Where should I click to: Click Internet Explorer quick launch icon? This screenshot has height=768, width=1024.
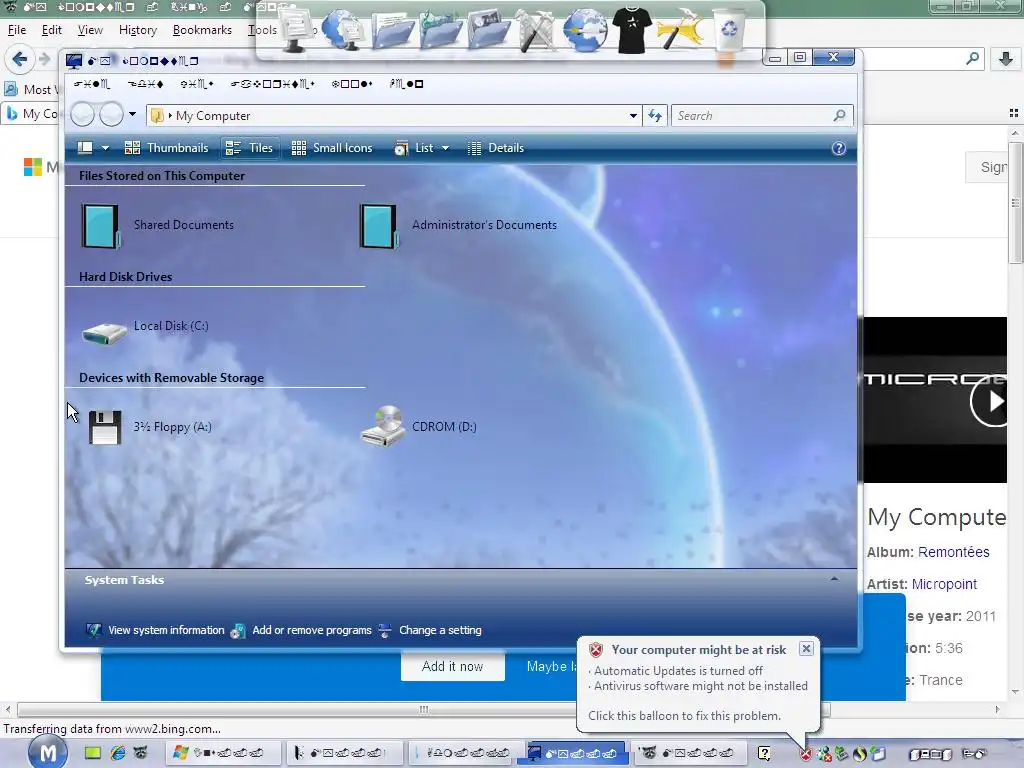point(118,753)
